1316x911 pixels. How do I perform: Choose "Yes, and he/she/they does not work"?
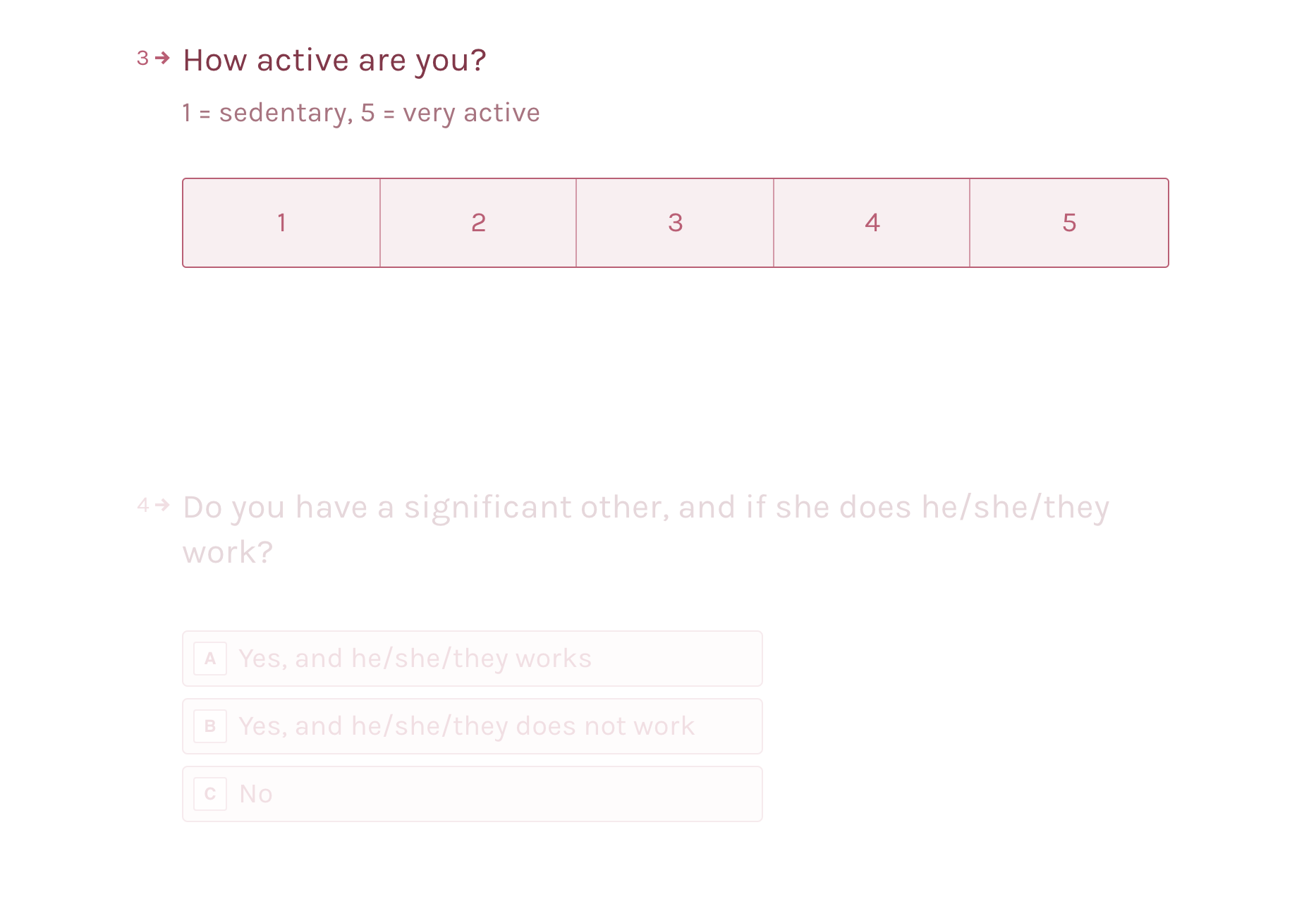(x=472, y=726)
